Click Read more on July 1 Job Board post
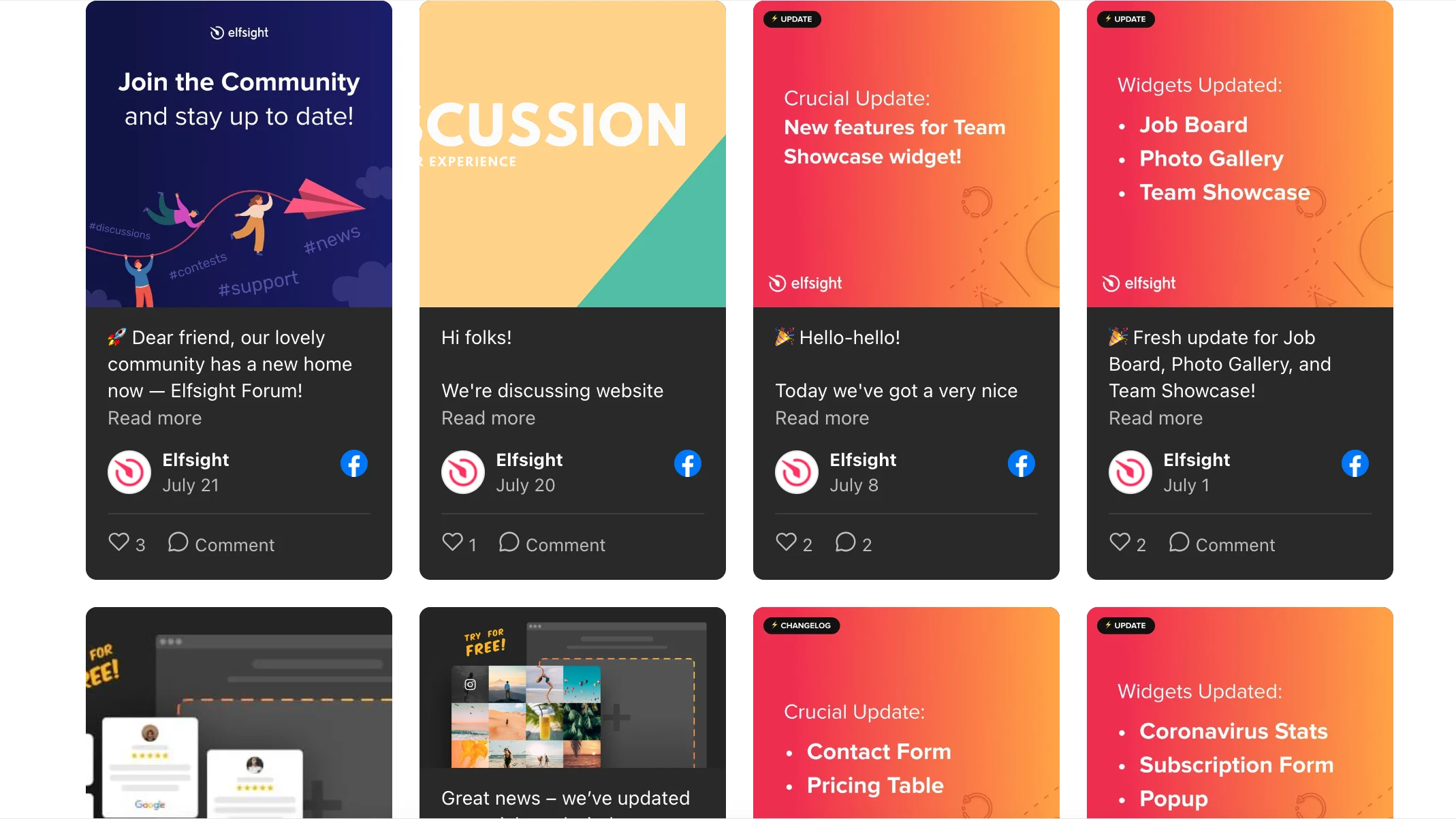Image resolution: width=1456 pixels, height=819 pixels. [x=1156, y=418]
